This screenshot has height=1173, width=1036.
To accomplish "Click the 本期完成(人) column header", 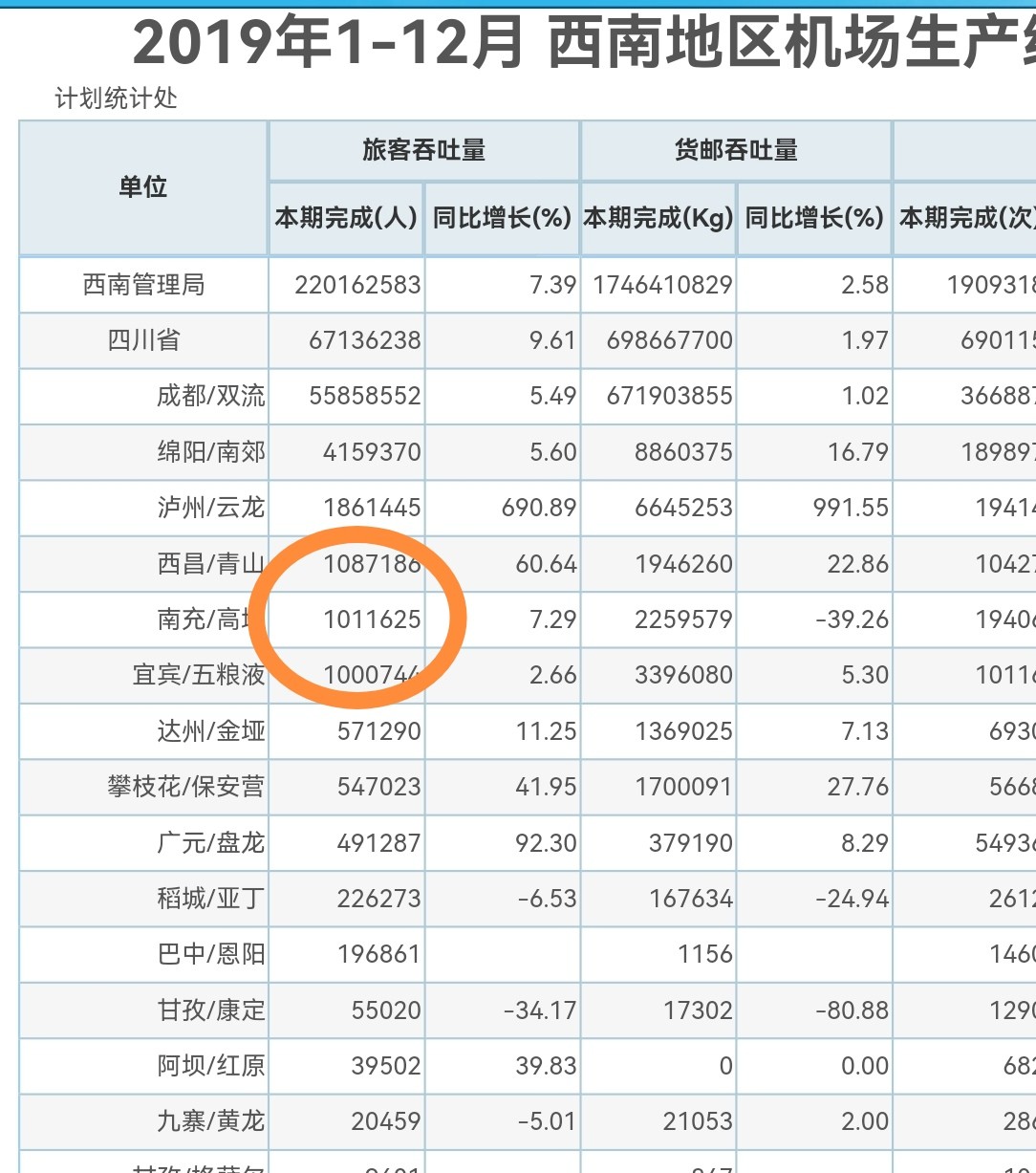I will [346, 219].
